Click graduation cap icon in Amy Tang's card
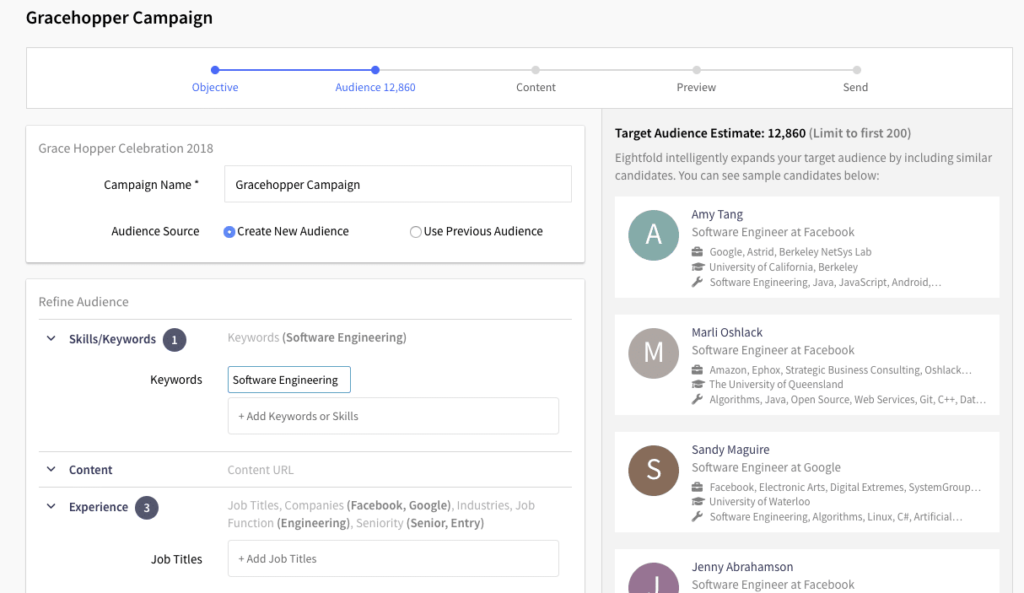1024x593 pixels. pyautogui.click(x=697, y=266)
